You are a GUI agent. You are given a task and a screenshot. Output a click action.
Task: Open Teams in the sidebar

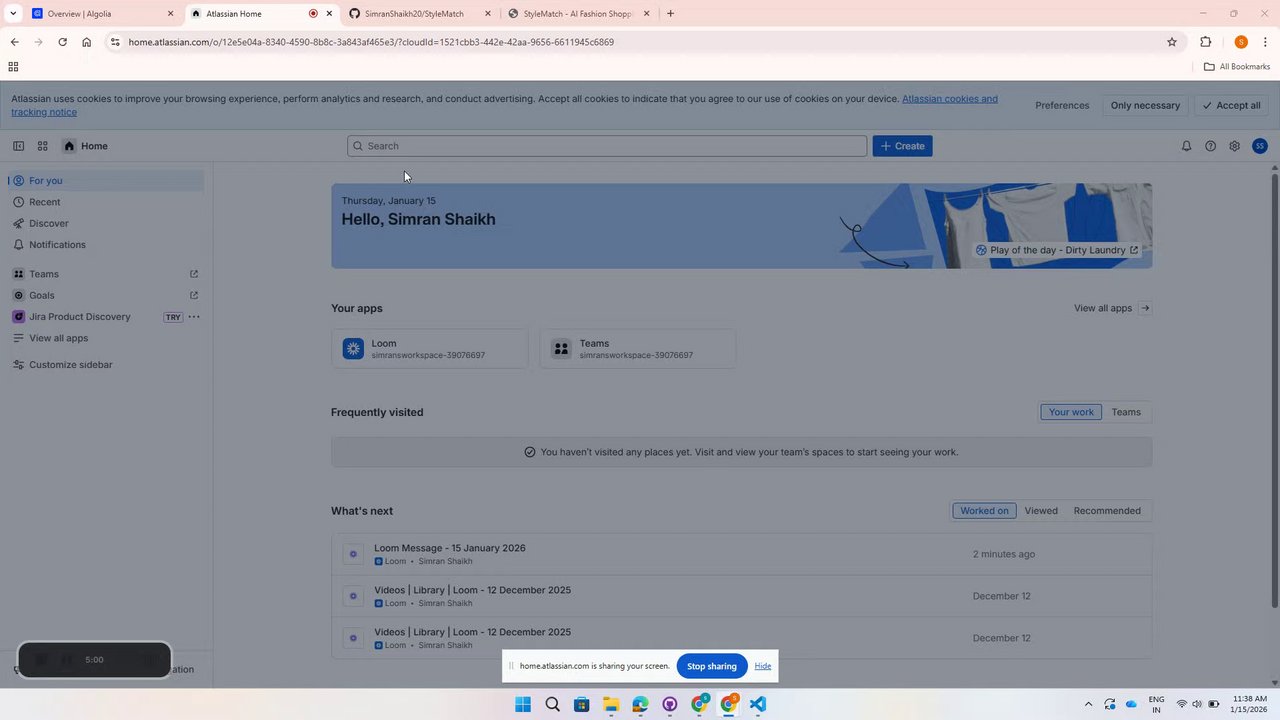106,274
